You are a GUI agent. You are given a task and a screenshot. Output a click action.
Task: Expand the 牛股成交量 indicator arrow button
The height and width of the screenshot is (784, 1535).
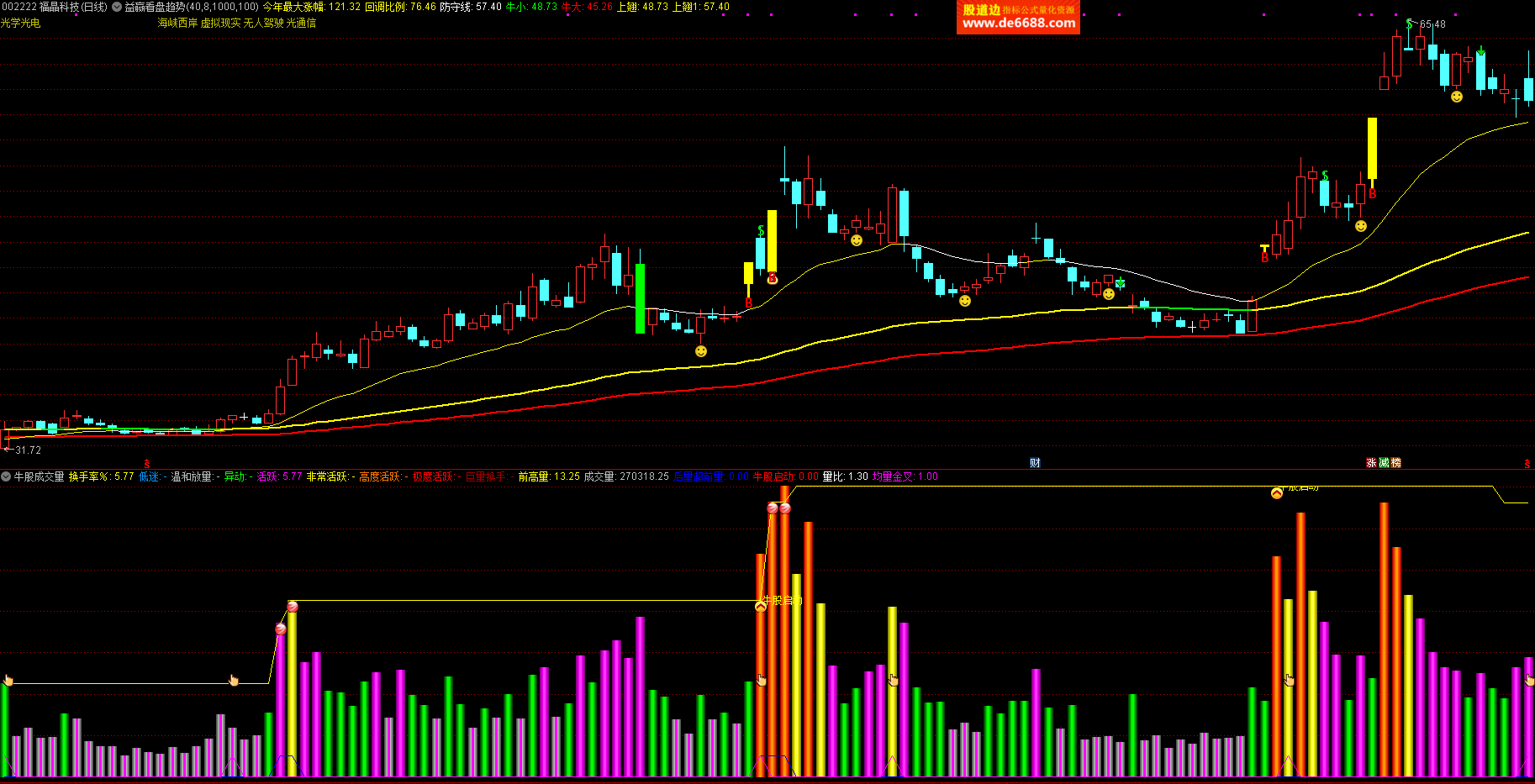(6, 476)
